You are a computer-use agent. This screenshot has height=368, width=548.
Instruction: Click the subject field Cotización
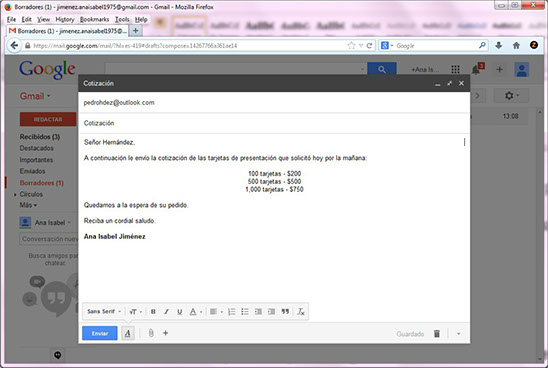tap(274, 123)
